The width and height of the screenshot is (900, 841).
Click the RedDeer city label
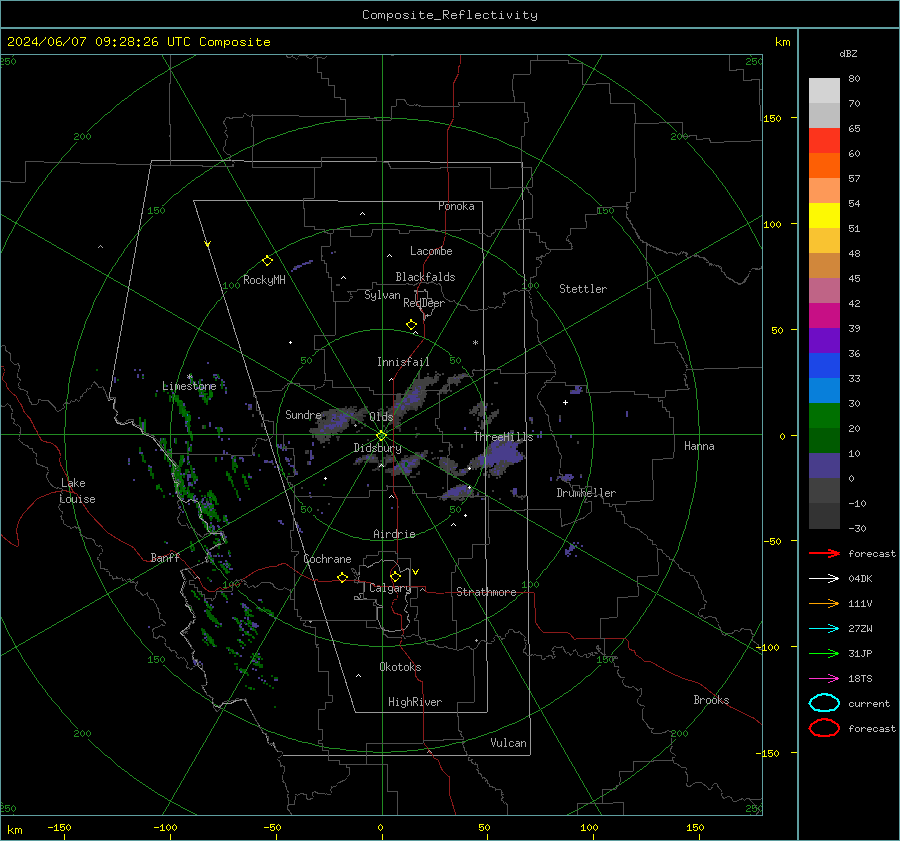click(x=424, y=303)
